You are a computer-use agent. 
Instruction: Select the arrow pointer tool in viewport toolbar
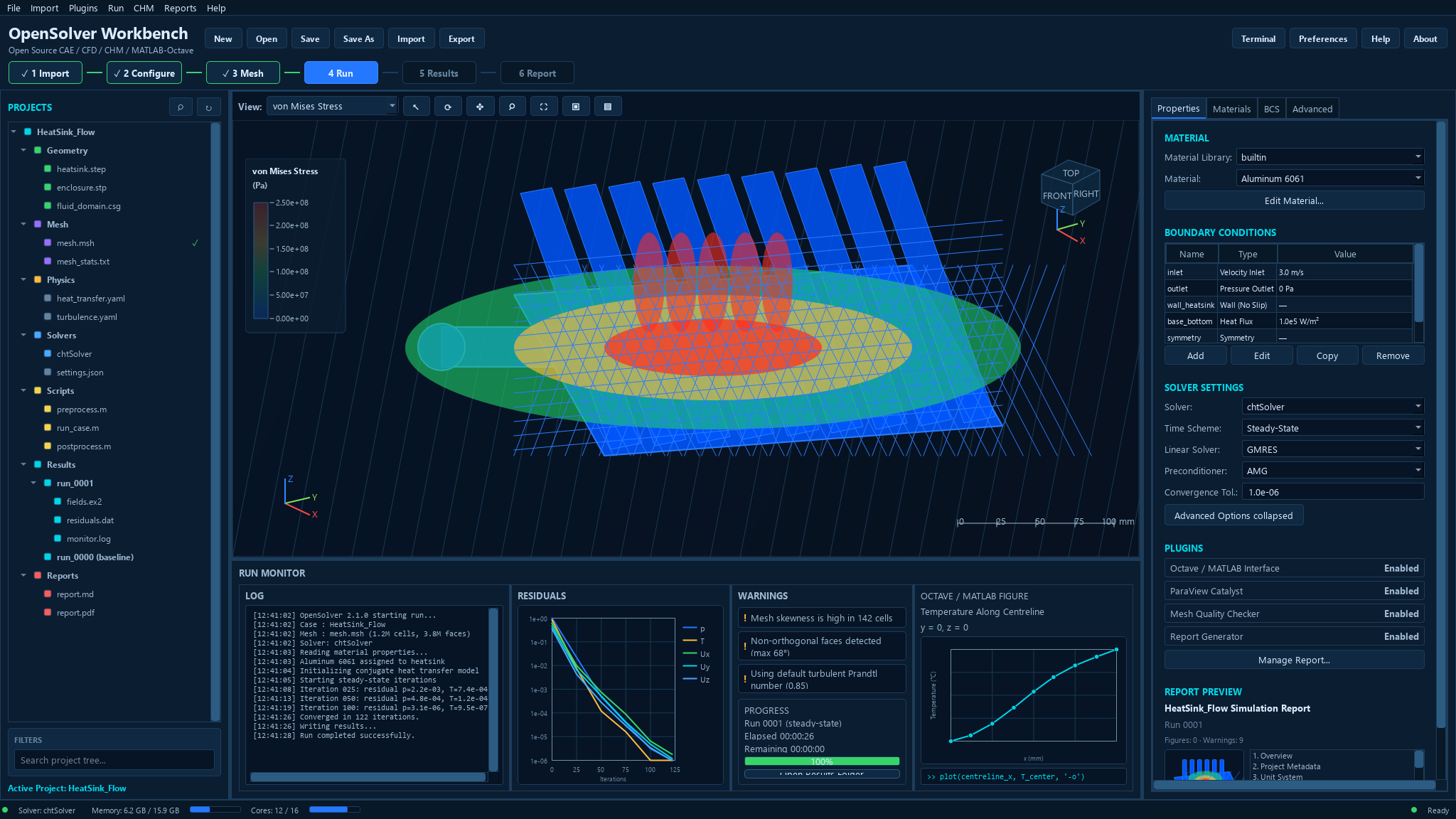(x=416, y=107)
